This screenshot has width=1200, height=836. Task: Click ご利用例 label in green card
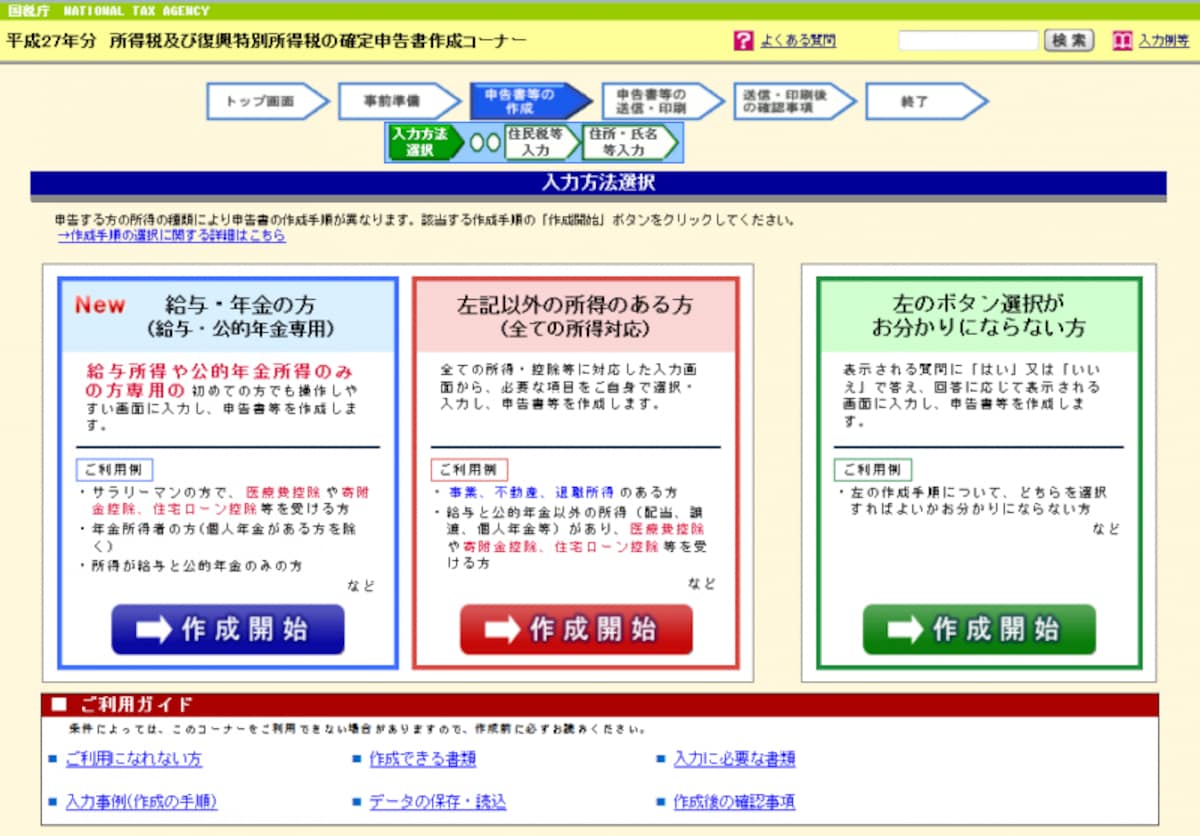click(872, 470)
